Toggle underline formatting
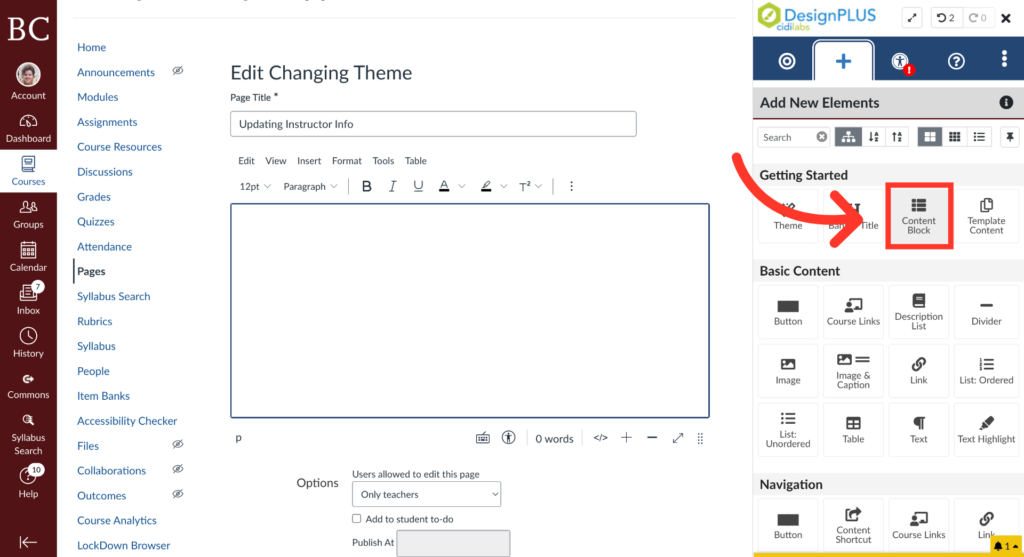The width and height of the screenshot is (1024, 557). 418,186
